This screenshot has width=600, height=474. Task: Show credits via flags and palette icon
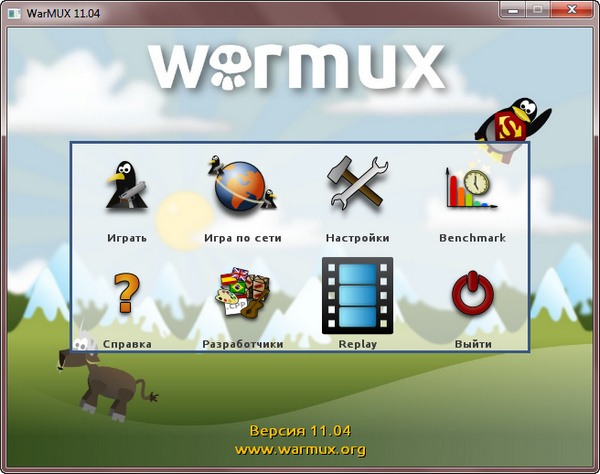(x=243, y=292)
